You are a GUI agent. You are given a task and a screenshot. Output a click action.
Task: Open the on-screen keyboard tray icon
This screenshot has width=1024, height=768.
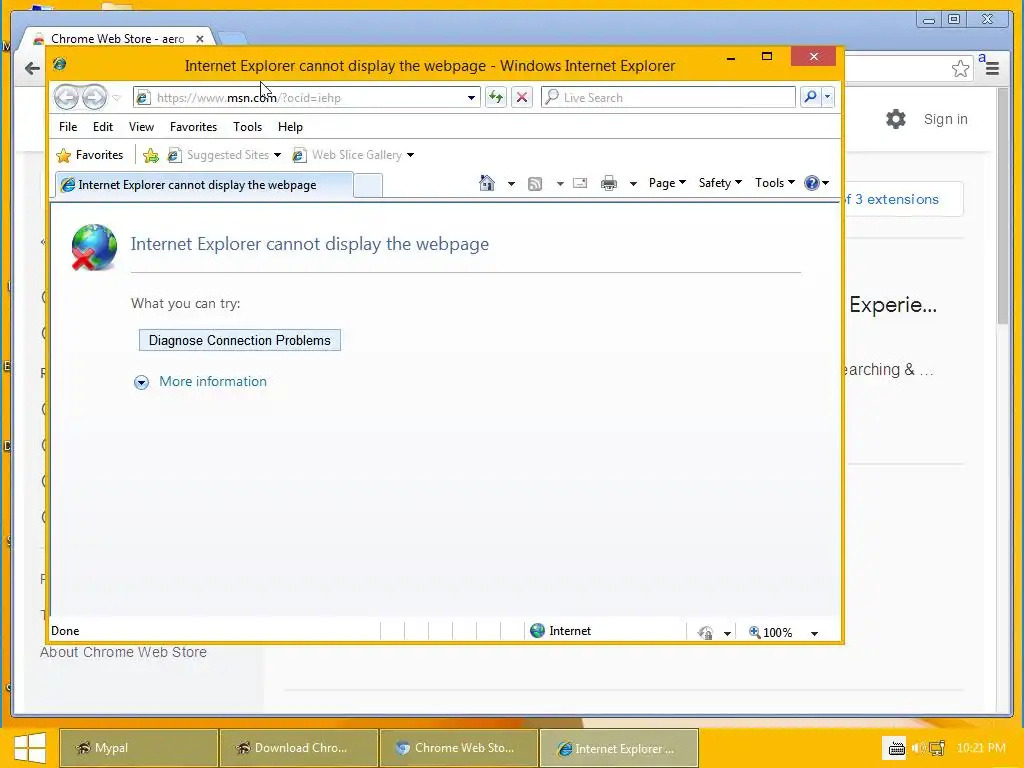tap(897, 748)
